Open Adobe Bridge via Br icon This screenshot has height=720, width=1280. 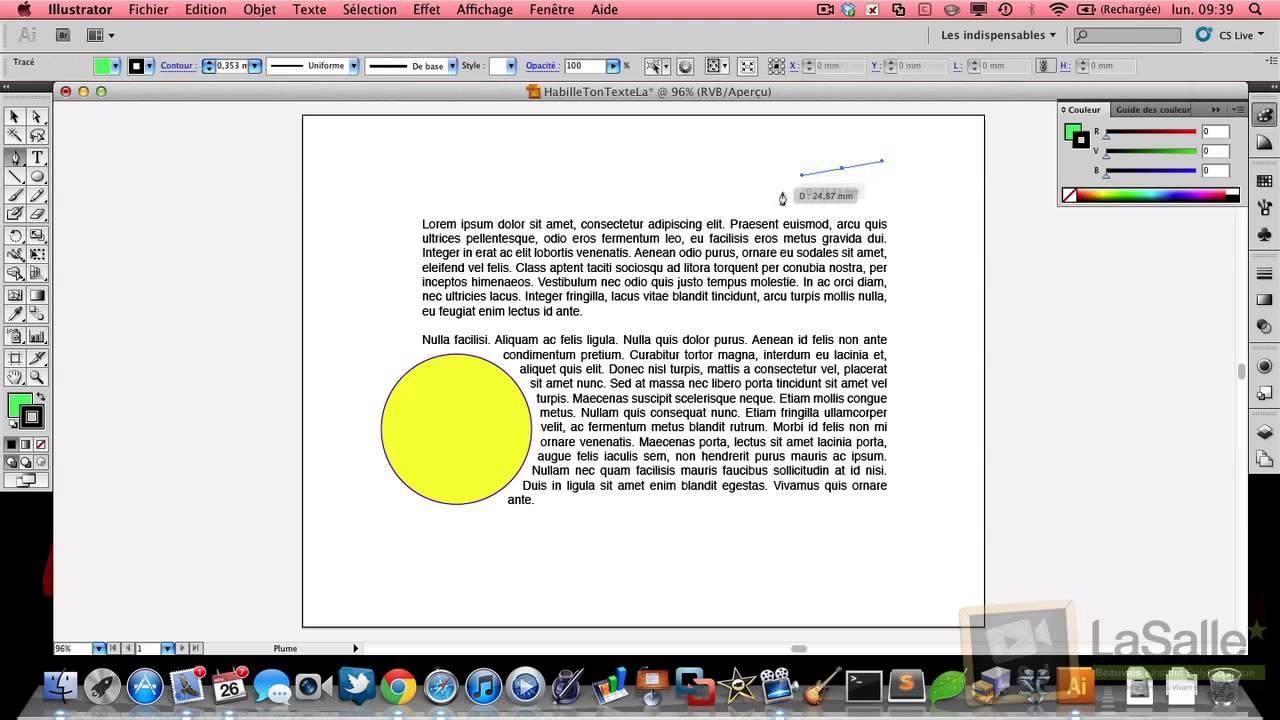[63, 35]
